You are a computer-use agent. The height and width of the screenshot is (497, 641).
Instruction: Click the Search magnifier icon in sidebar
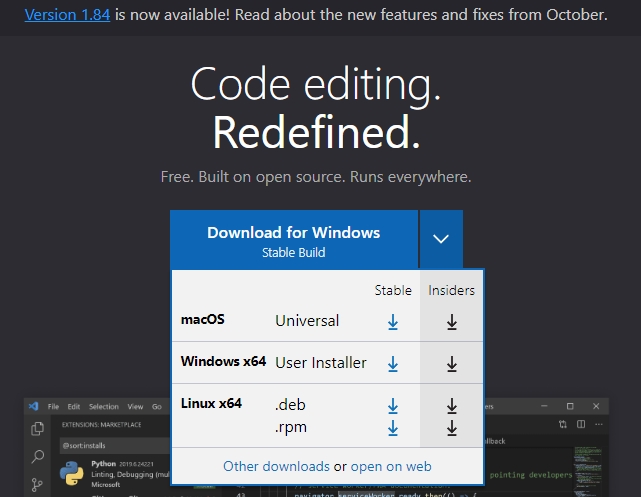(37, 457)
